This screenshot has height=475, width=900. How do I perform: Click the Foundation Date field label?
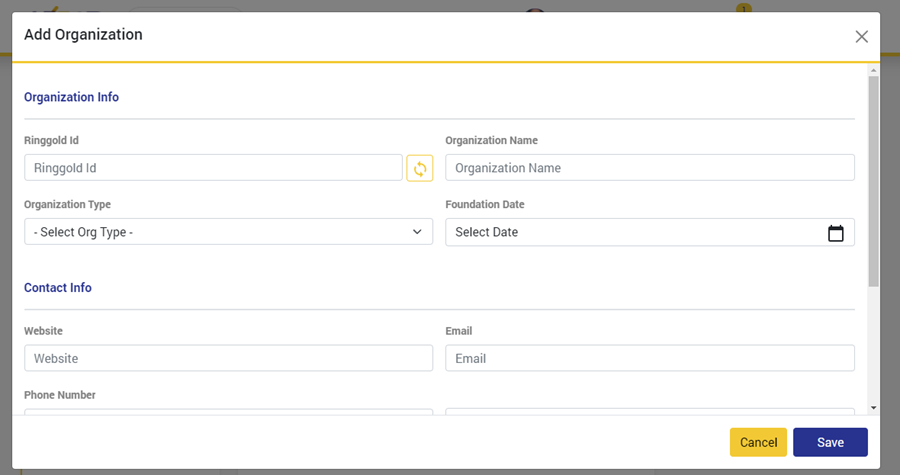[485, 204]
